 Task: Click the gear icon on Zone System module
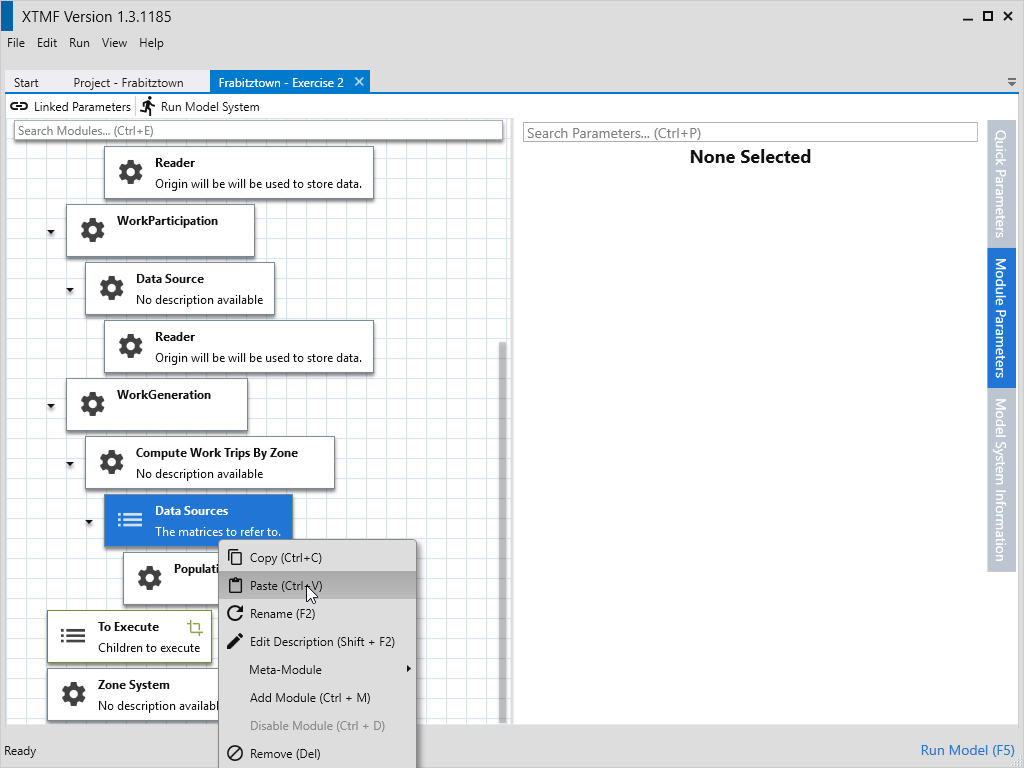click(x=73, y=694)
